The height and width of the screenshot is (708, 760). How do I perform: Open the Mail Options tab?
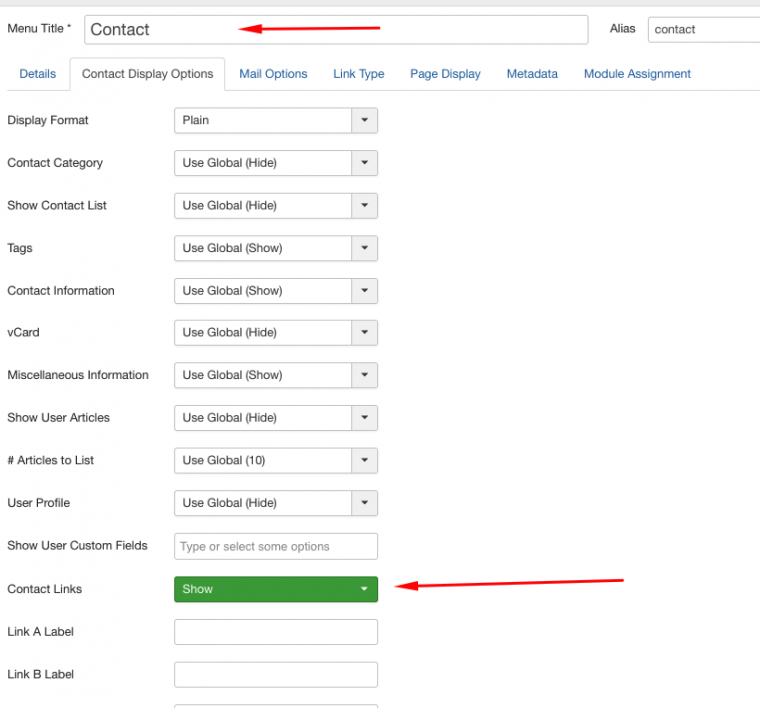tap(273, 74)
